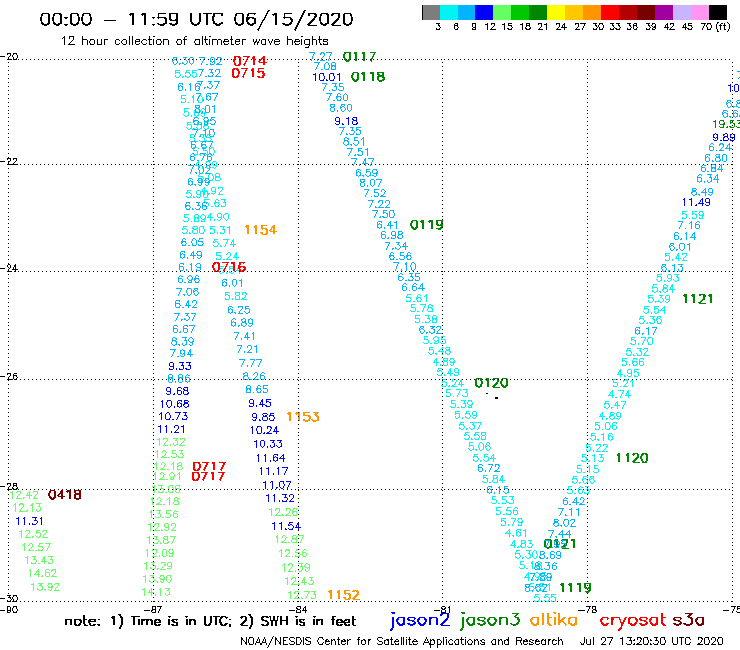Select the blue wave height '11.31'
Image resolution: width=740 pixels, height=650 pixels.
(29, 521)
